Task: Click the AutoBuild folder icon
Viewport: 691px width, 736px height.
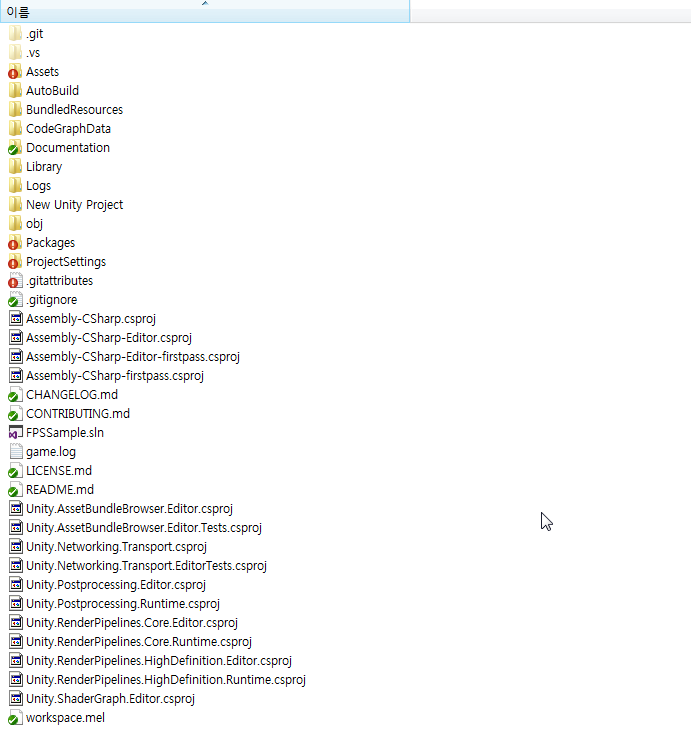Action: coord(15,91)
